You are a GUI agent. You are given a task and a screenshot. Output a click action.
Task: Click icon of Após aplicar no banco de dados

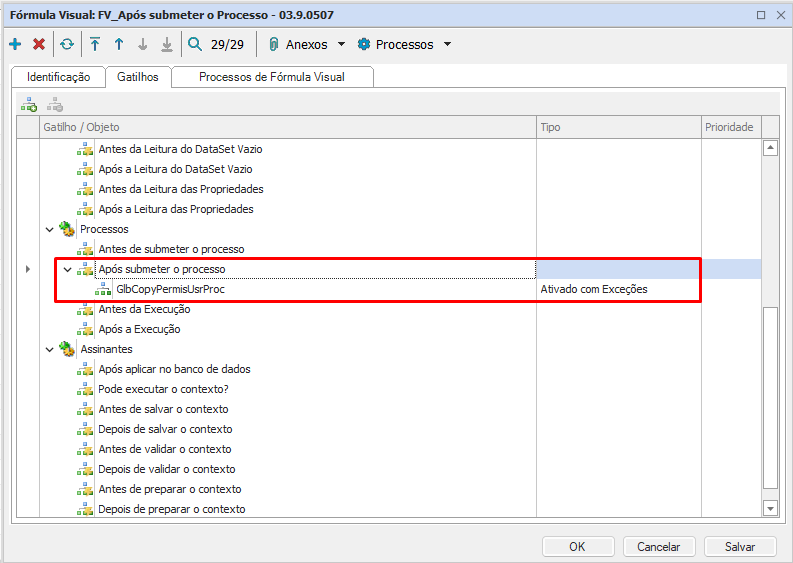coord(85,369)
